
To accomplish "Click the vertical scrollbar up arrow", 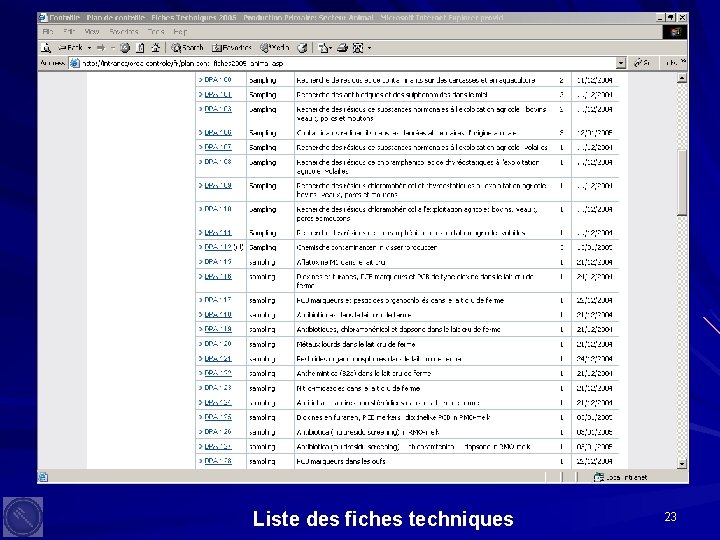I will 682,78.
